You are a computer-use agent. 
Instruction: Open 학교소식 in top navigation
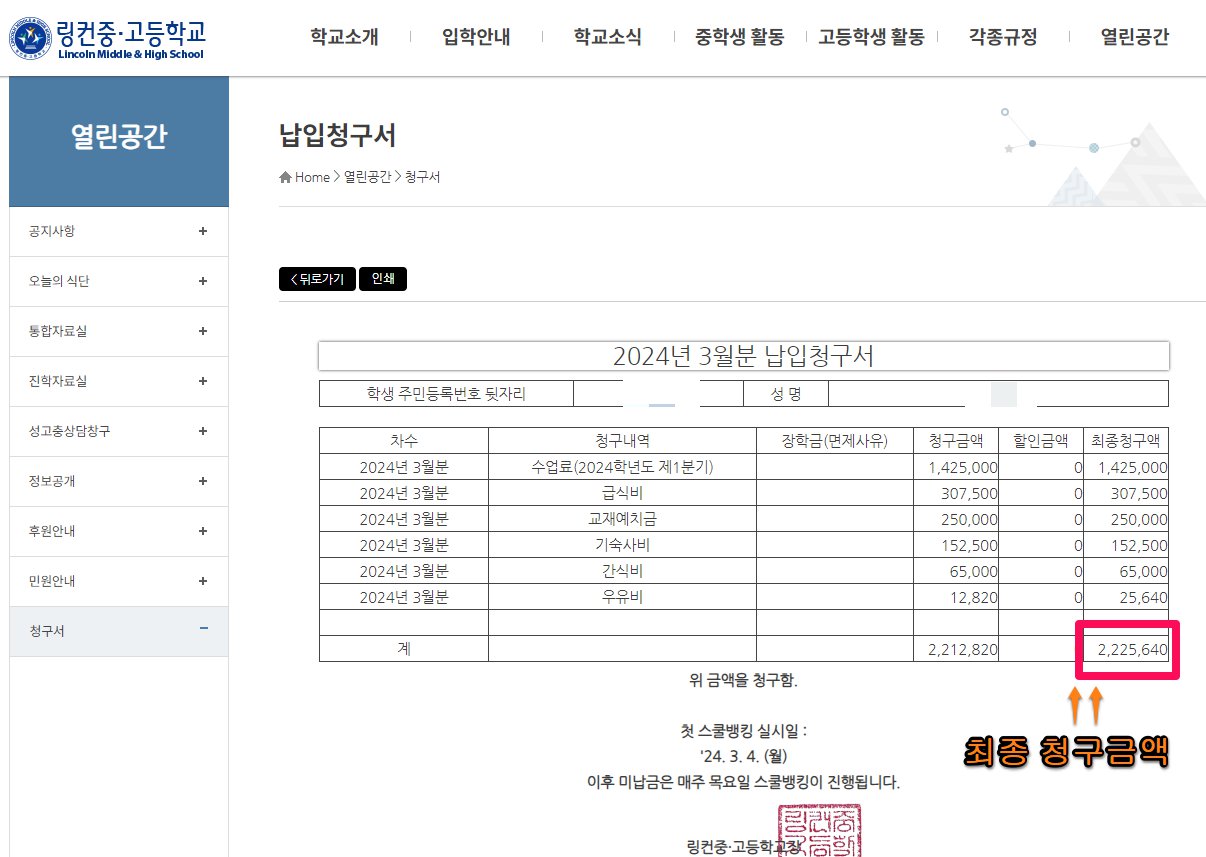(607, 38)
